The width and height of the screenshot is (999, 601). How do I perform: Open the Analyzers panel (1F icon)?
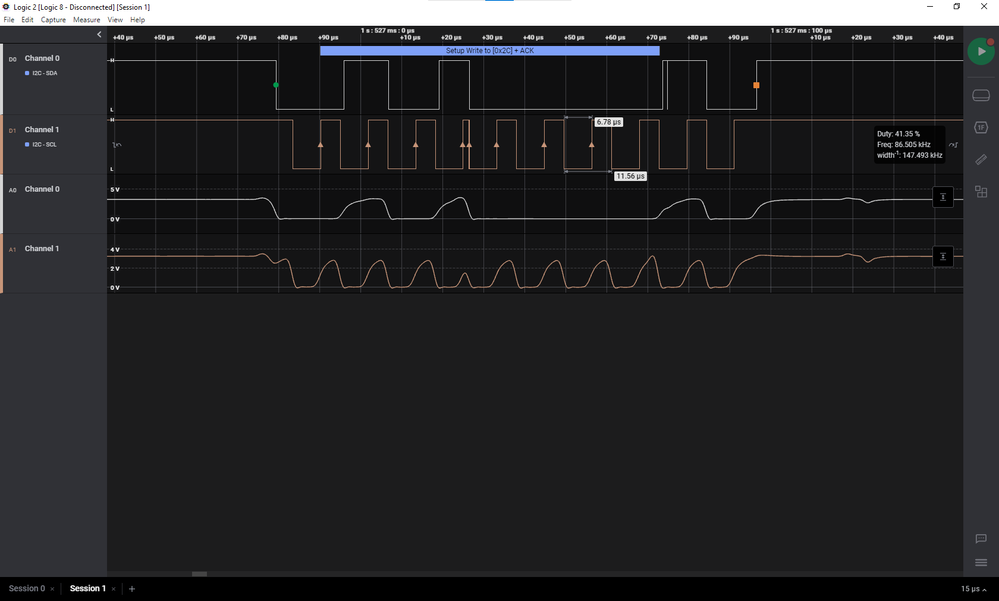point(981,127)
